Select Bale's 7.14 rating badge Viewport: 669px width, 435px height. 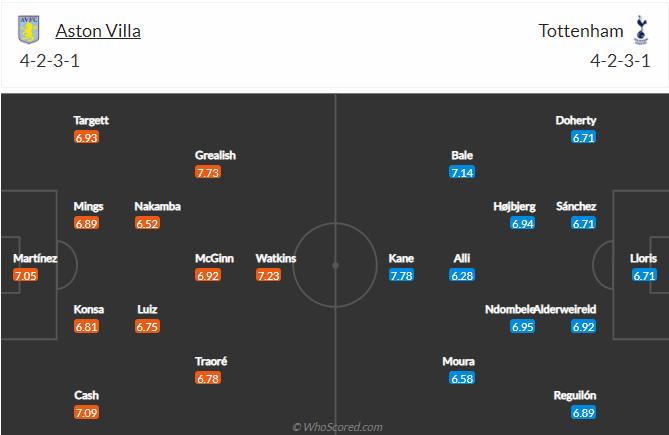461,172
